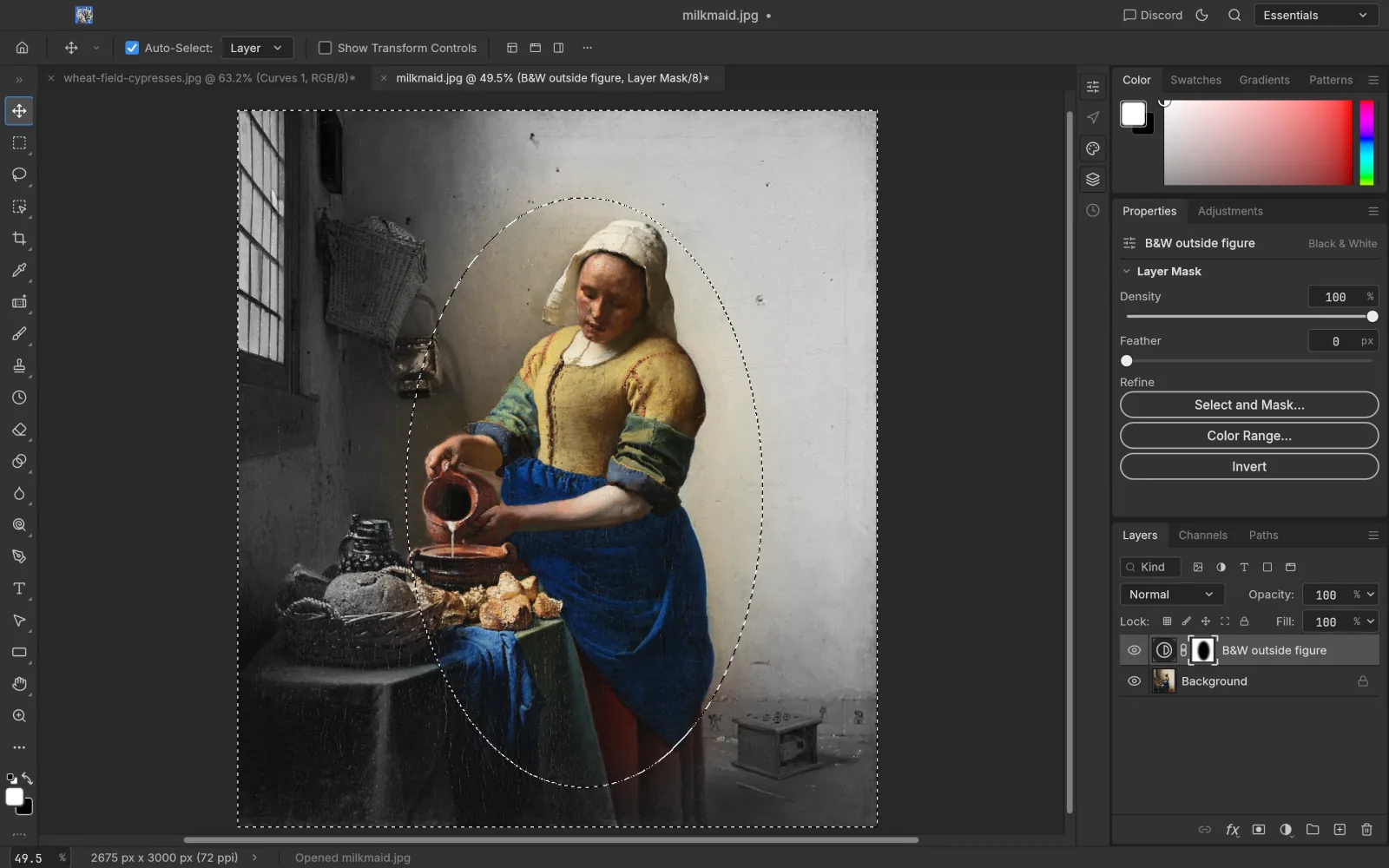1389x868 pixels.
Task: Toggle Auto-Select checkbox
Action: [x=132, y=48]
